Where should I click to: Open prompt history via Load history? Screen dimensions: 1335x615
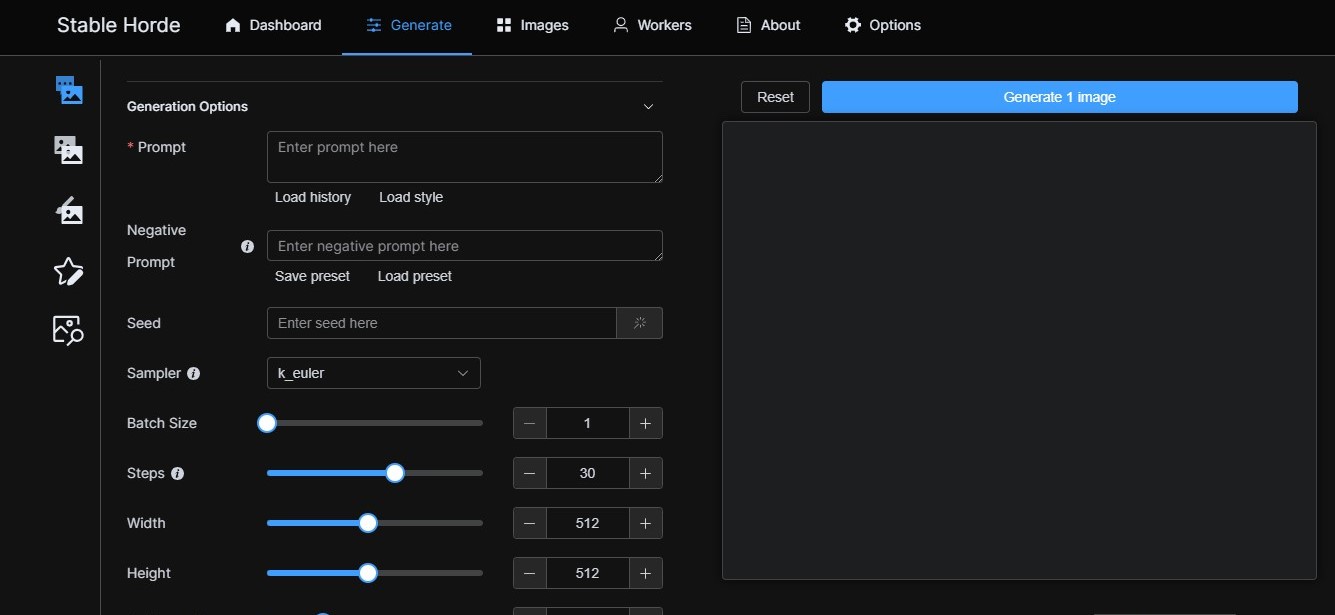click(x=312, y=197)
